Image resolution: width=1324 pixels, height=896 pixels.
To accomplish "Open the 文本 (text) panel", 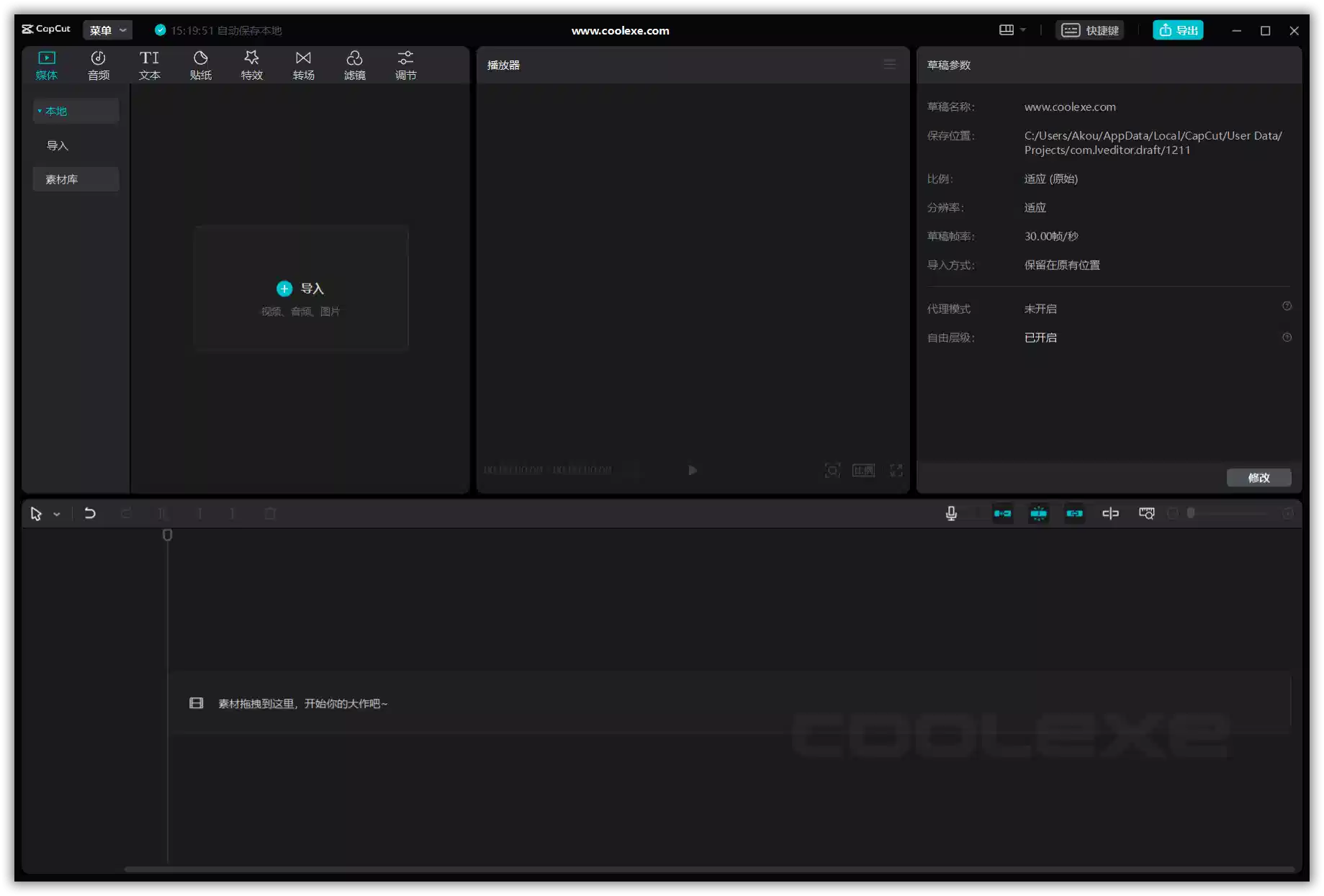I will [x=150, y=65].
